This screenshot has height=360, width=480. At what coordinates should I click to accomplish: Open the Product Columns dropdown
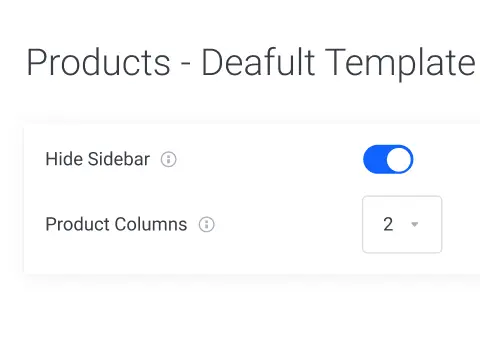click(402, 224)
